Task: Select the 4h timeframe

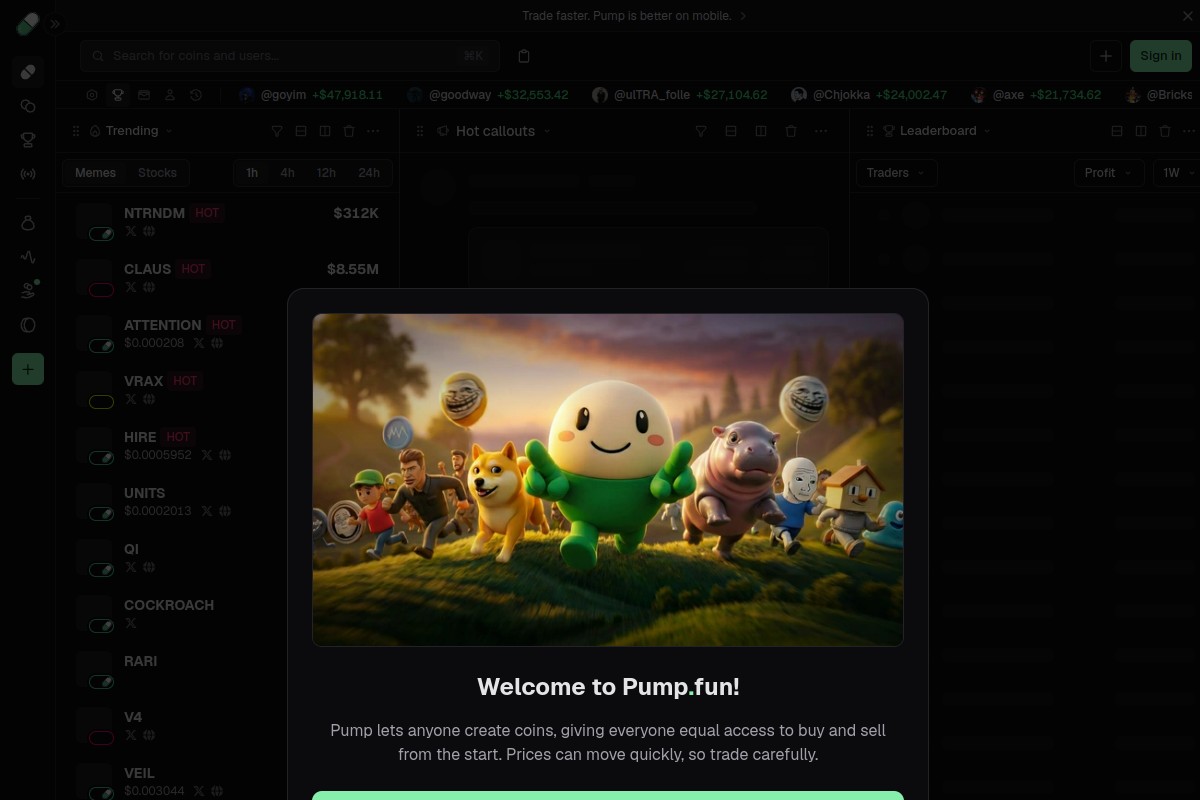Action: point(287,173)
